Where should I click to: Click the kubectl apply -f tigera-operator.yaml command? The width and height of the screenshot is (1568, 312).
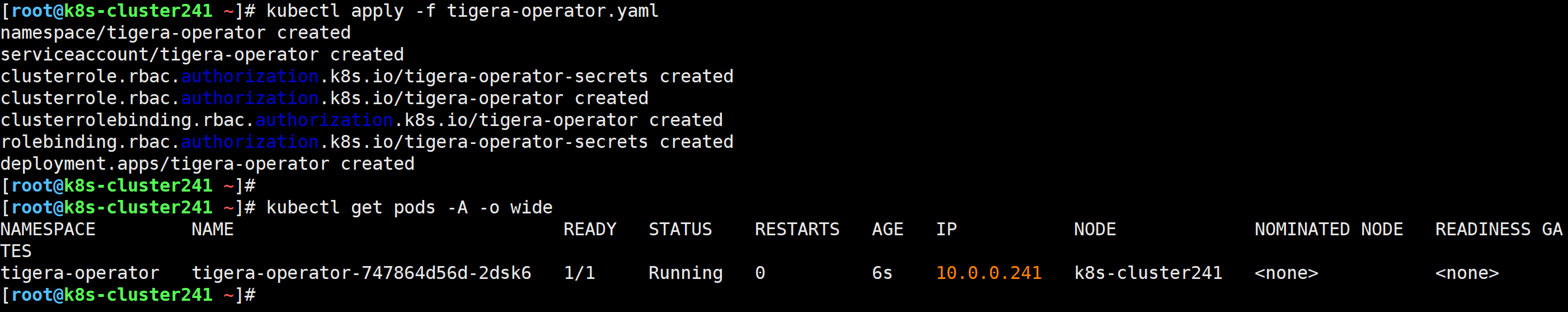coord(462,11)
